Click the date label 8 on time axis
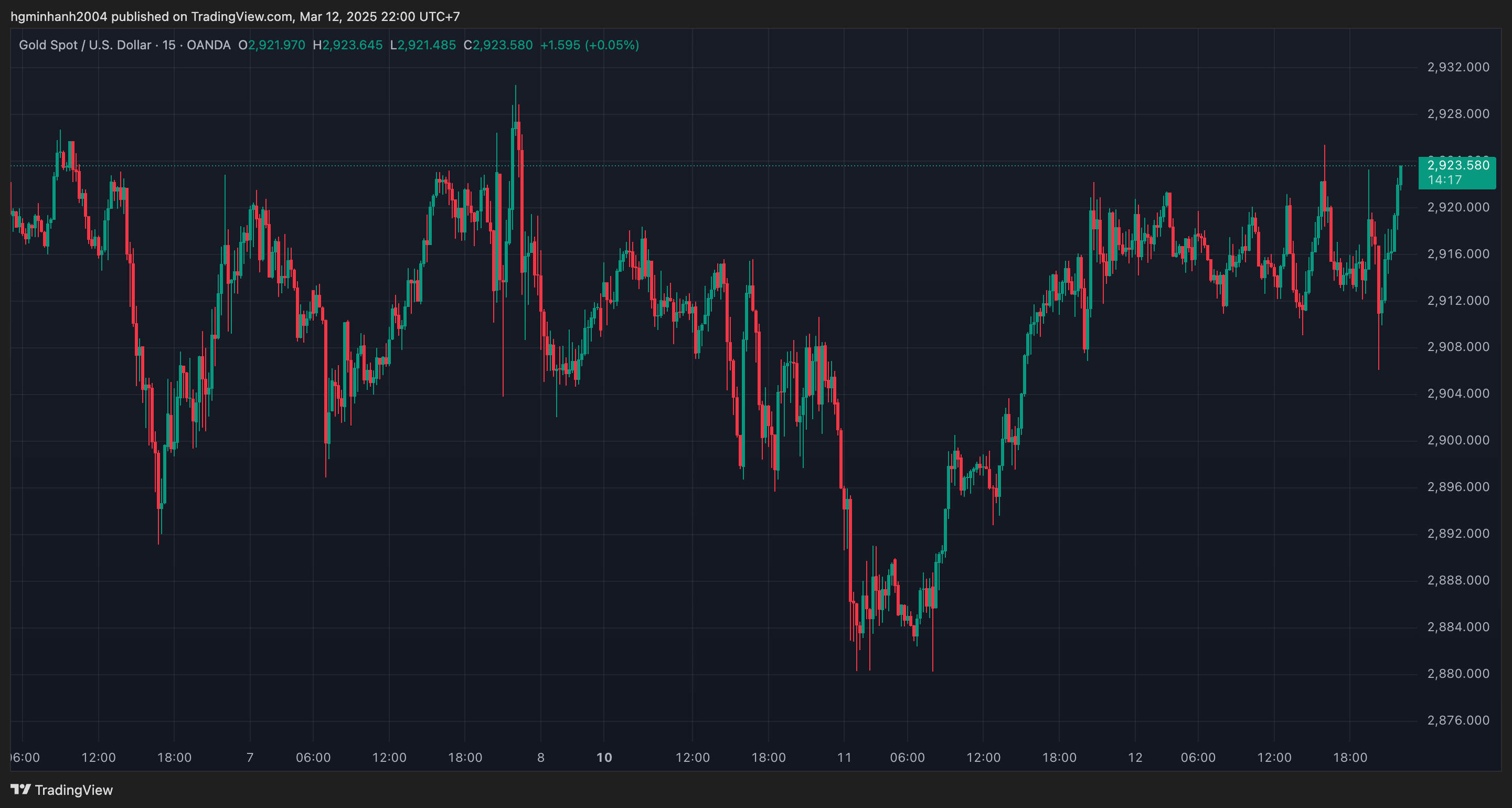Viewport: 1512px width, 808px height. tap(540, 758)
